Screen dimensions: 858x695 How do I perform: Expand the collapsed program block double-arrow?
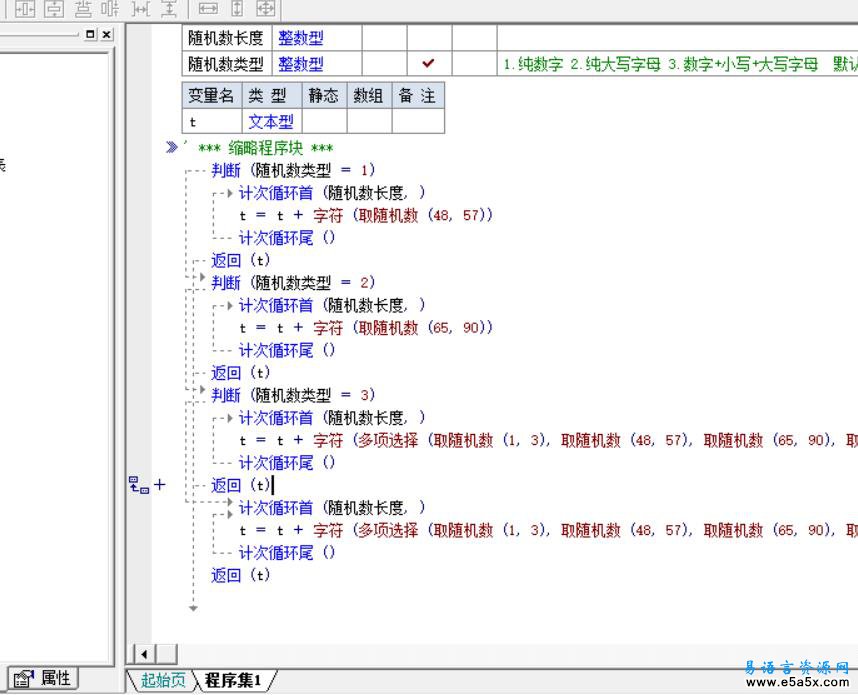[x=171, y=147]
